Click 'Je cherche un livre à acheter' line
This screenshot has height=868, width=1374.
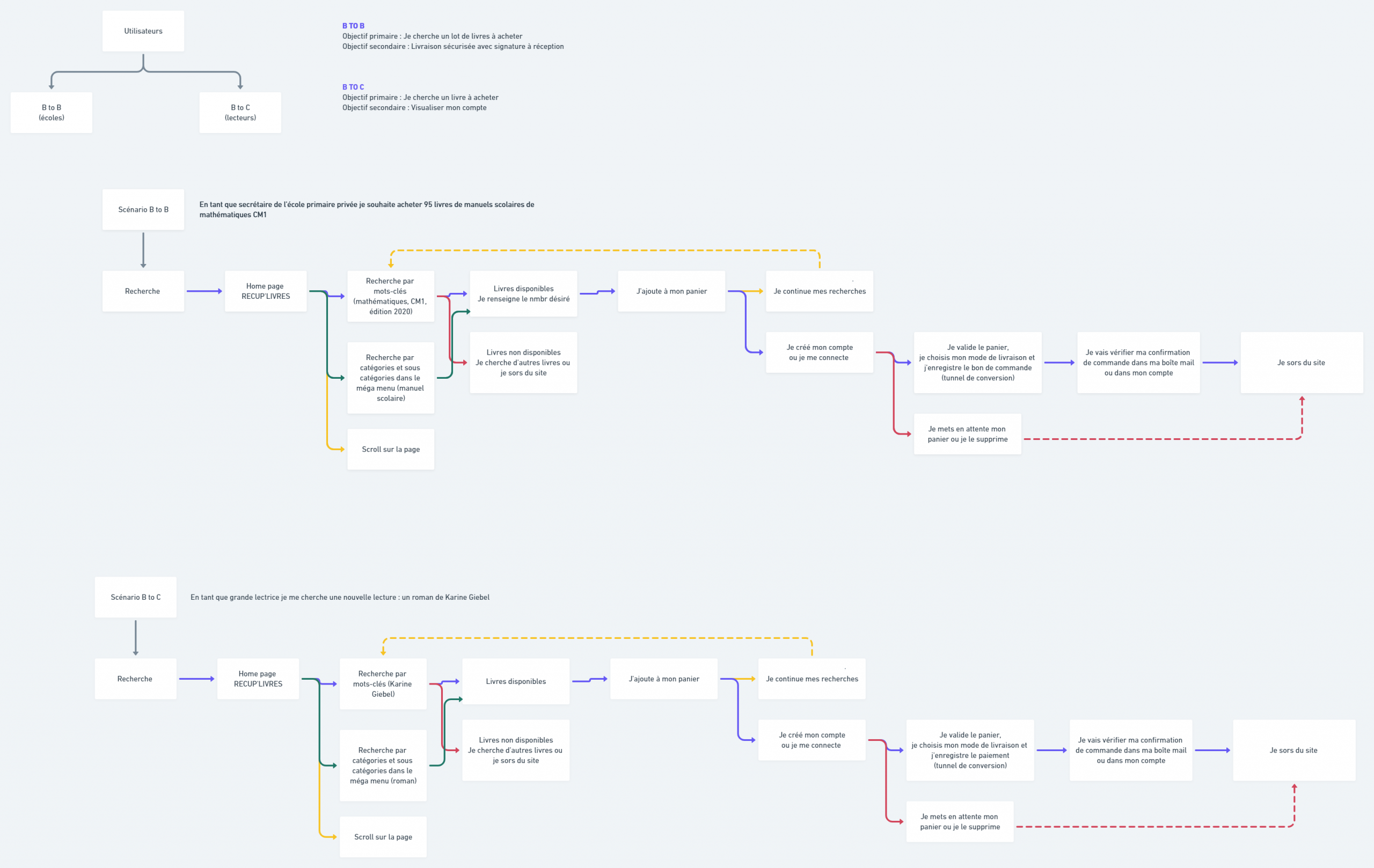421,97
